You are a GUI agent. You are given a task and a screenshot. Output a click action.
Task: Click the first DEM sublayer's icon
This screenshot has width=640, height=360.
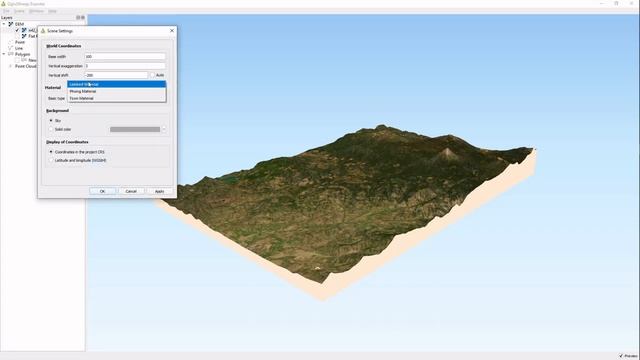[24, 30]
